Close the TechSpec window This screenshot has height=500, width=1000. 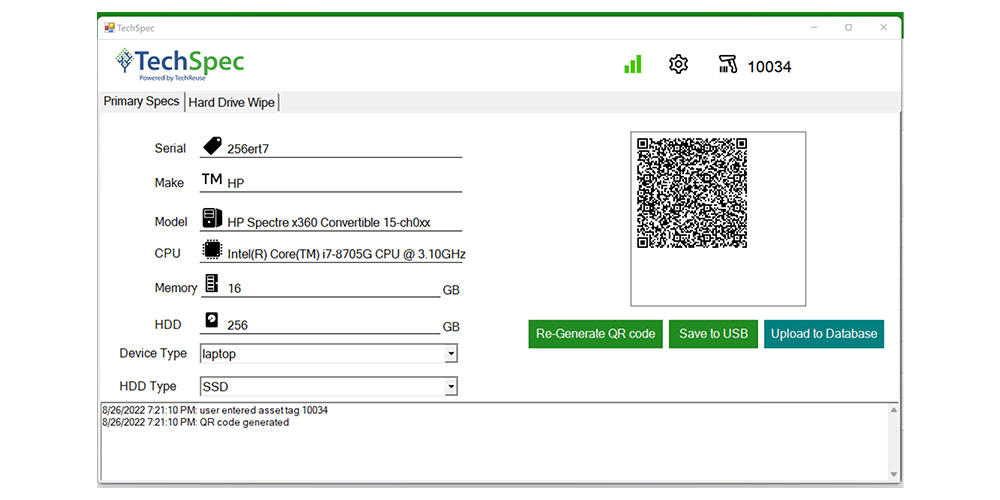coord(883,27)
